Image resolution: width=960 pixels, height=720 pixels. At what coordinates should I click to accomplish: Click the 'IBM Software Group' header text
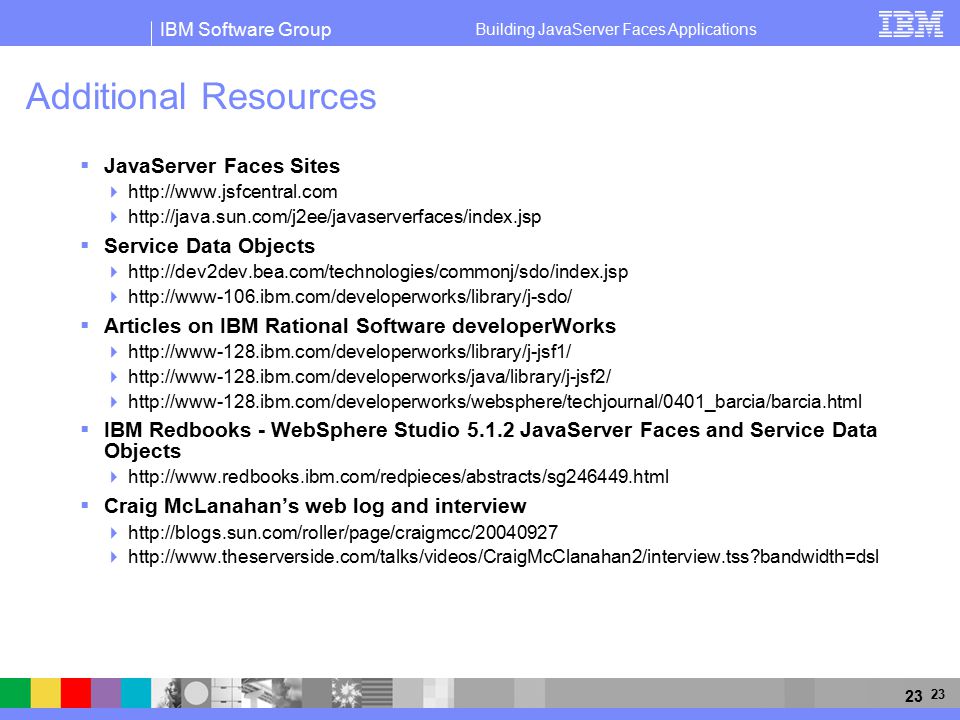click(246, 29)
